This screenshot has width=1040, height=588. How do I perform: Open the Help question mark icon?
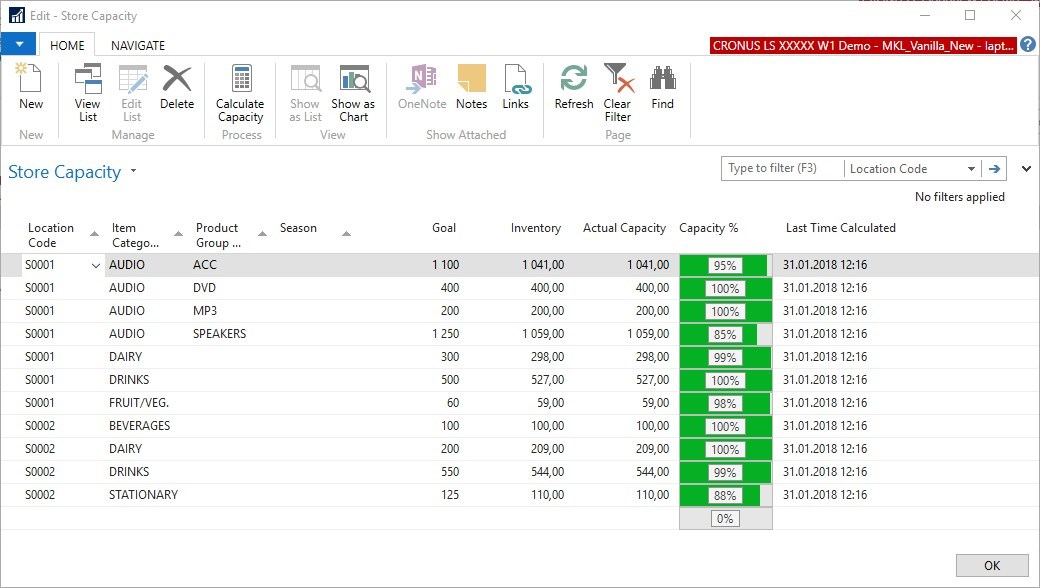[1028, 45]
